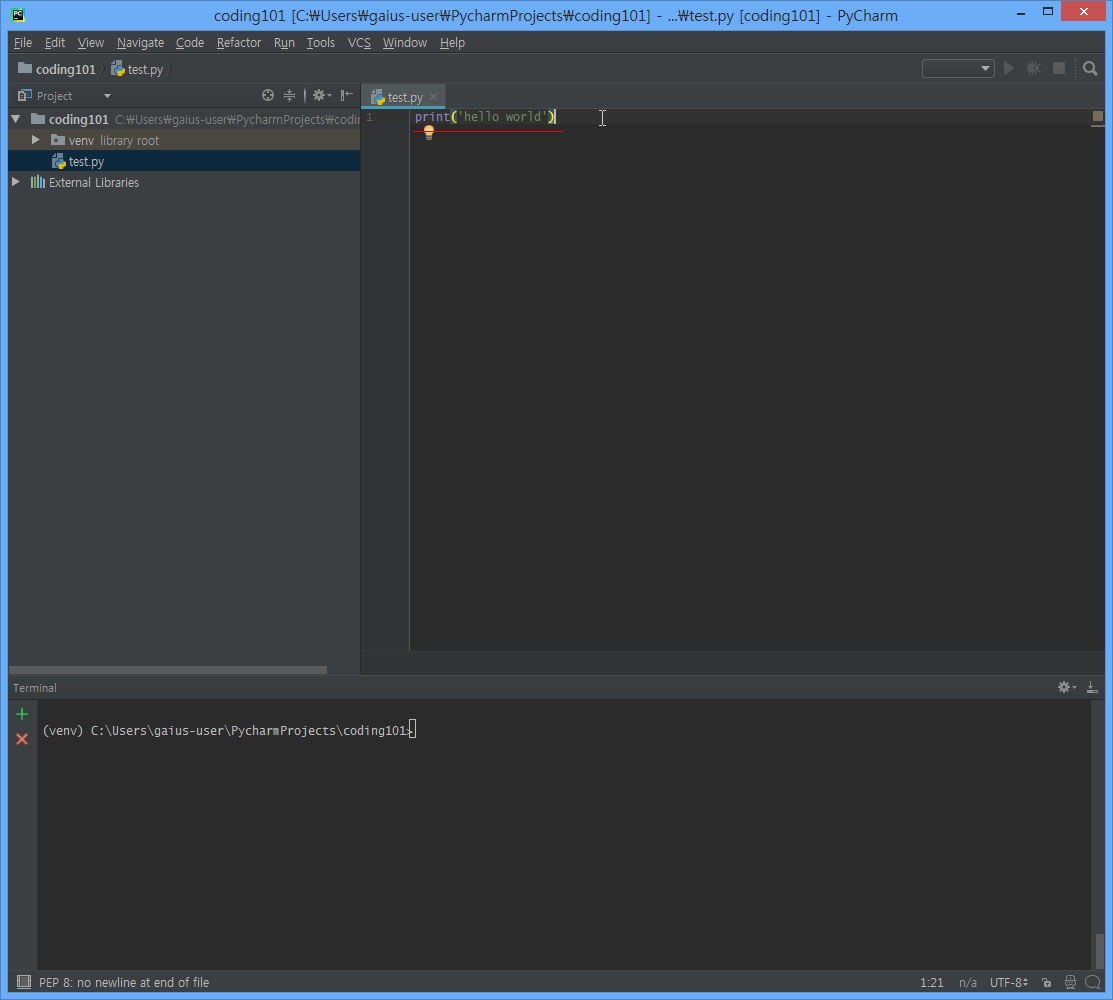The height and width of the screenshot is (1000, 1113).
Task: Click coding101 in the navigation breadcrumb
Action: (x=57, y=69)
